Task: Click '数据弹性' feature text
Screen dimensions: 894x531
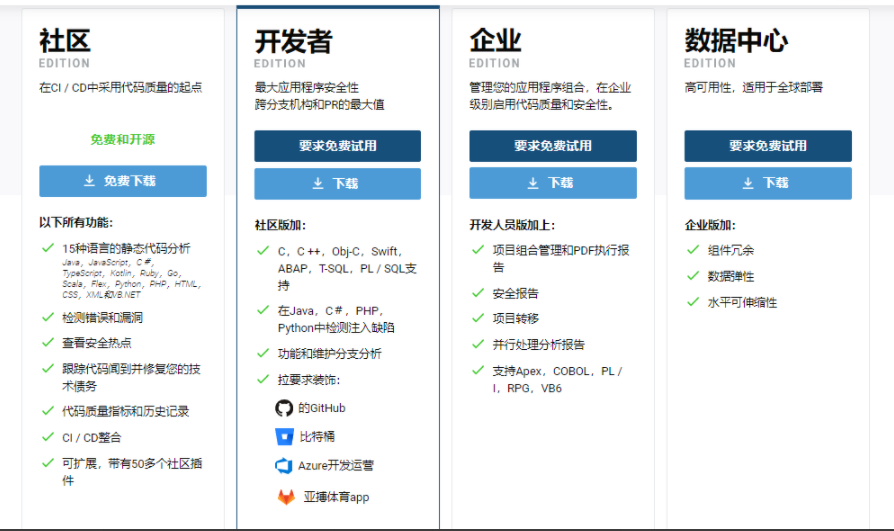Action: (731, 276)
